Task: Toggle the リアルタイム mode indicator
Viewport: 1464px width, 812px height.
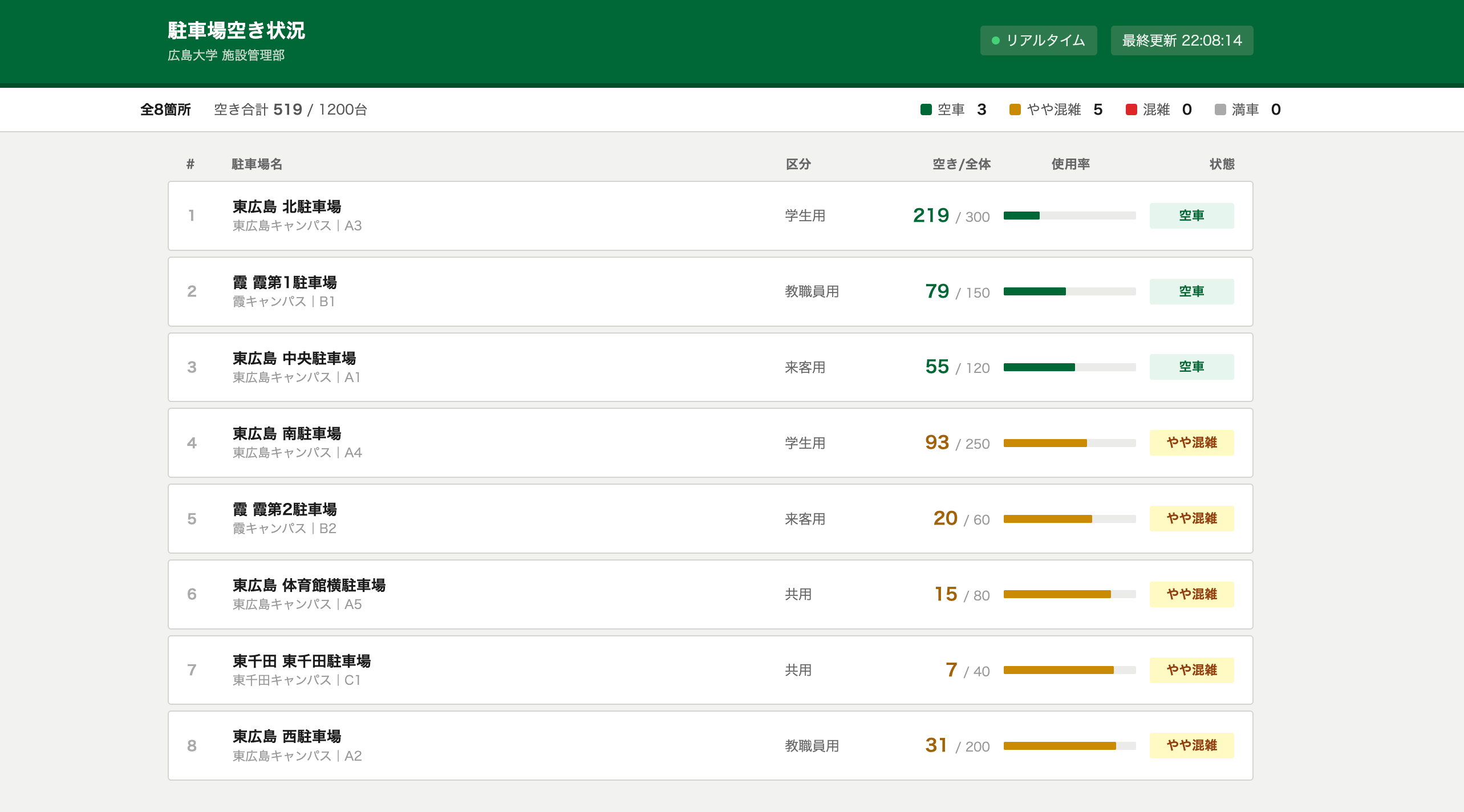Action: (x=1038, y=40)
